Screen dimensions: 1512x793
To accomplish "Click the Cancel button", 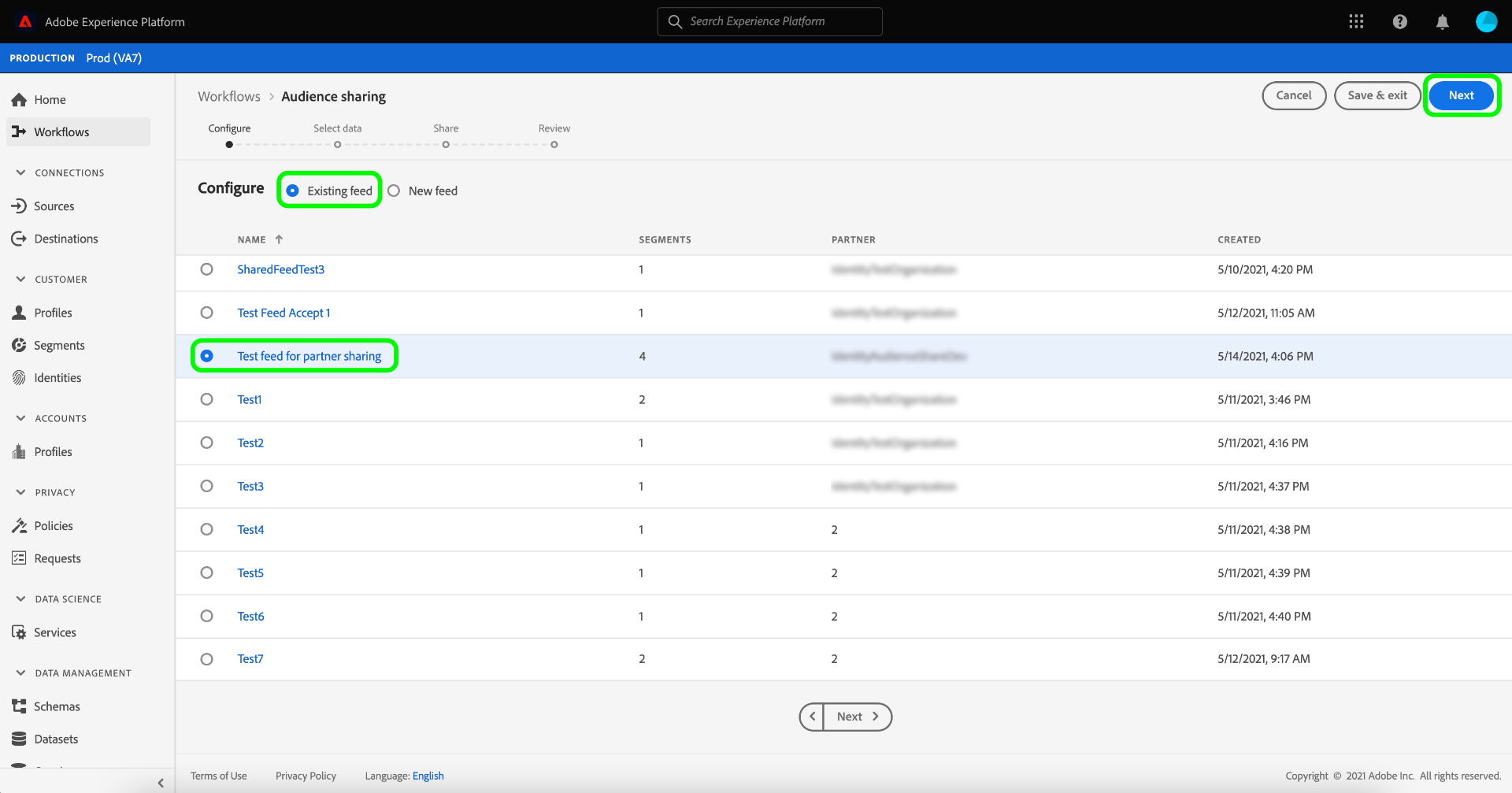I will 1294,95.
